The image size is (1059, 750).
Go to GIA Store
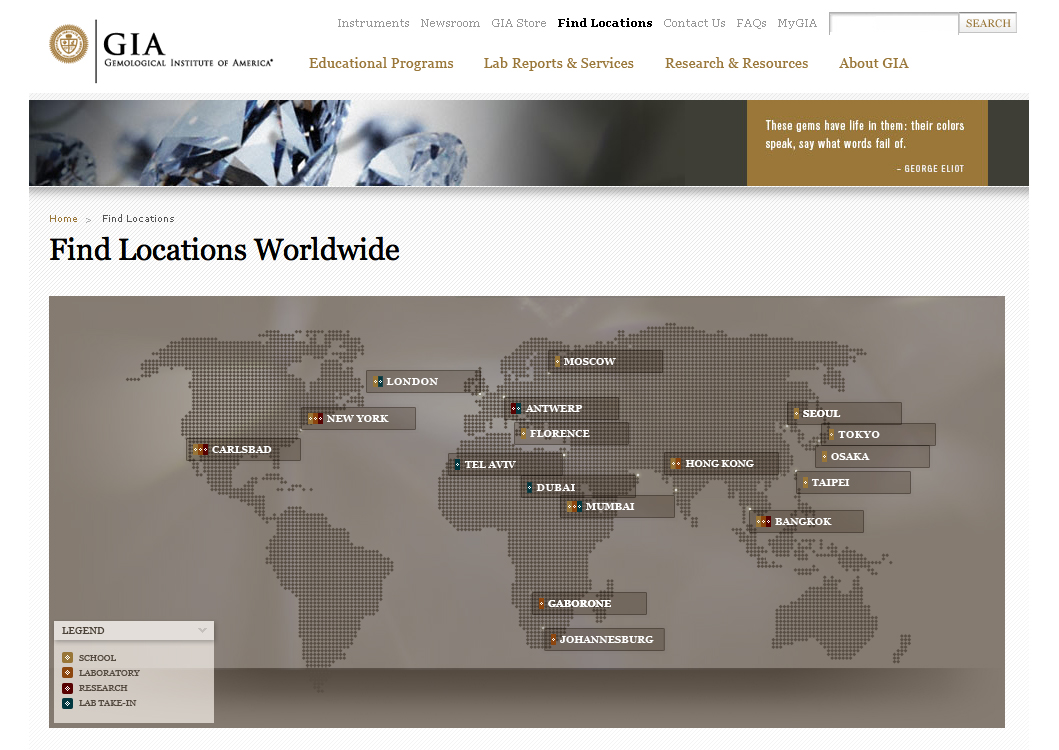[519, 23]
